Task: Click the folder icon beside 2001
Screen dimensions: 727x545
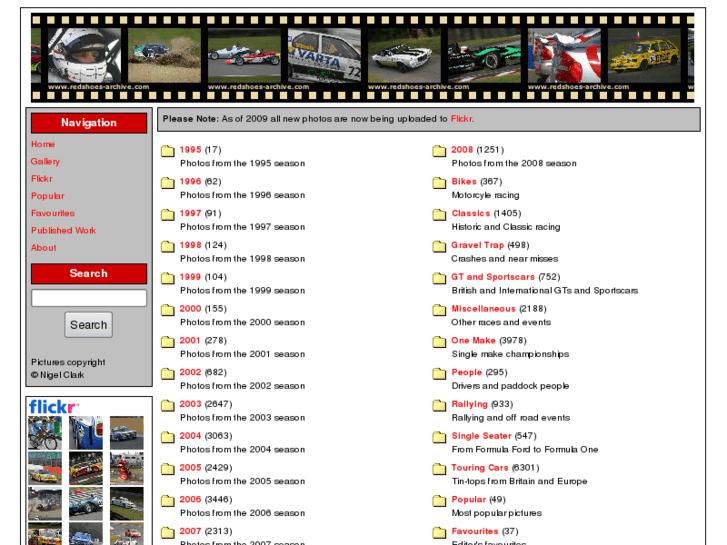Action: click(x=167, y=342)
